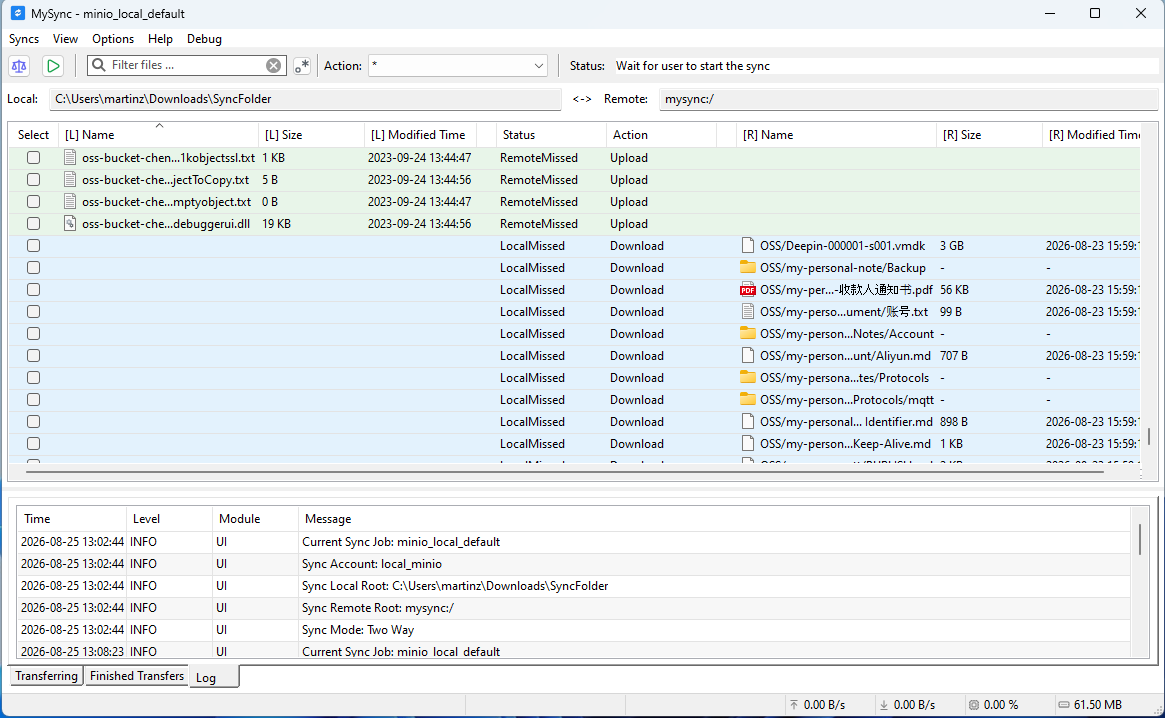1165x718 pixels.
Task: Open the Action filter dropdown
Action: pyautogui.click(x=458, y=65)
